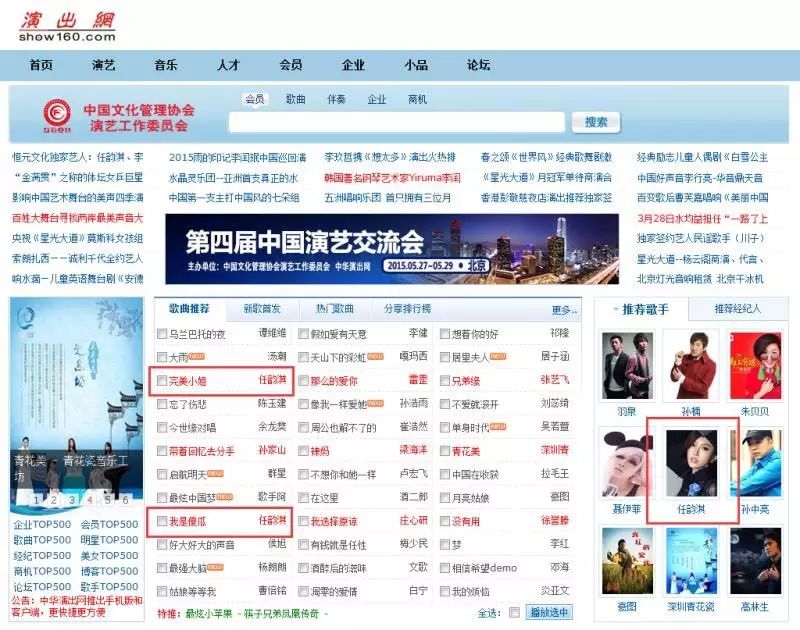Open the 首页 navigation menu item
The height and width of the screenshot is (630, 800).
(x=41, y=65)
